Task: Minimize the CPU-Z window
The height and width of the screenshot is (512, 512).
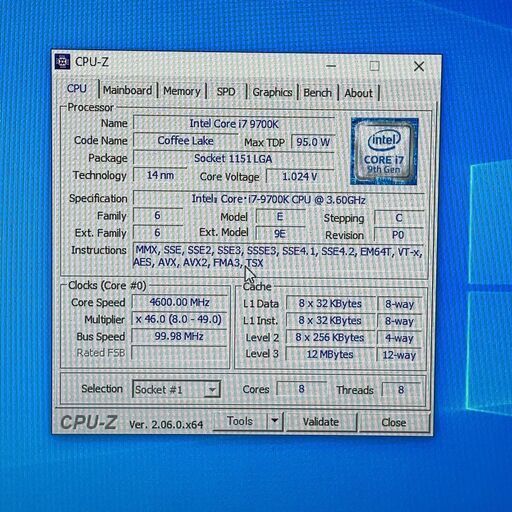Action: (331, 66)
